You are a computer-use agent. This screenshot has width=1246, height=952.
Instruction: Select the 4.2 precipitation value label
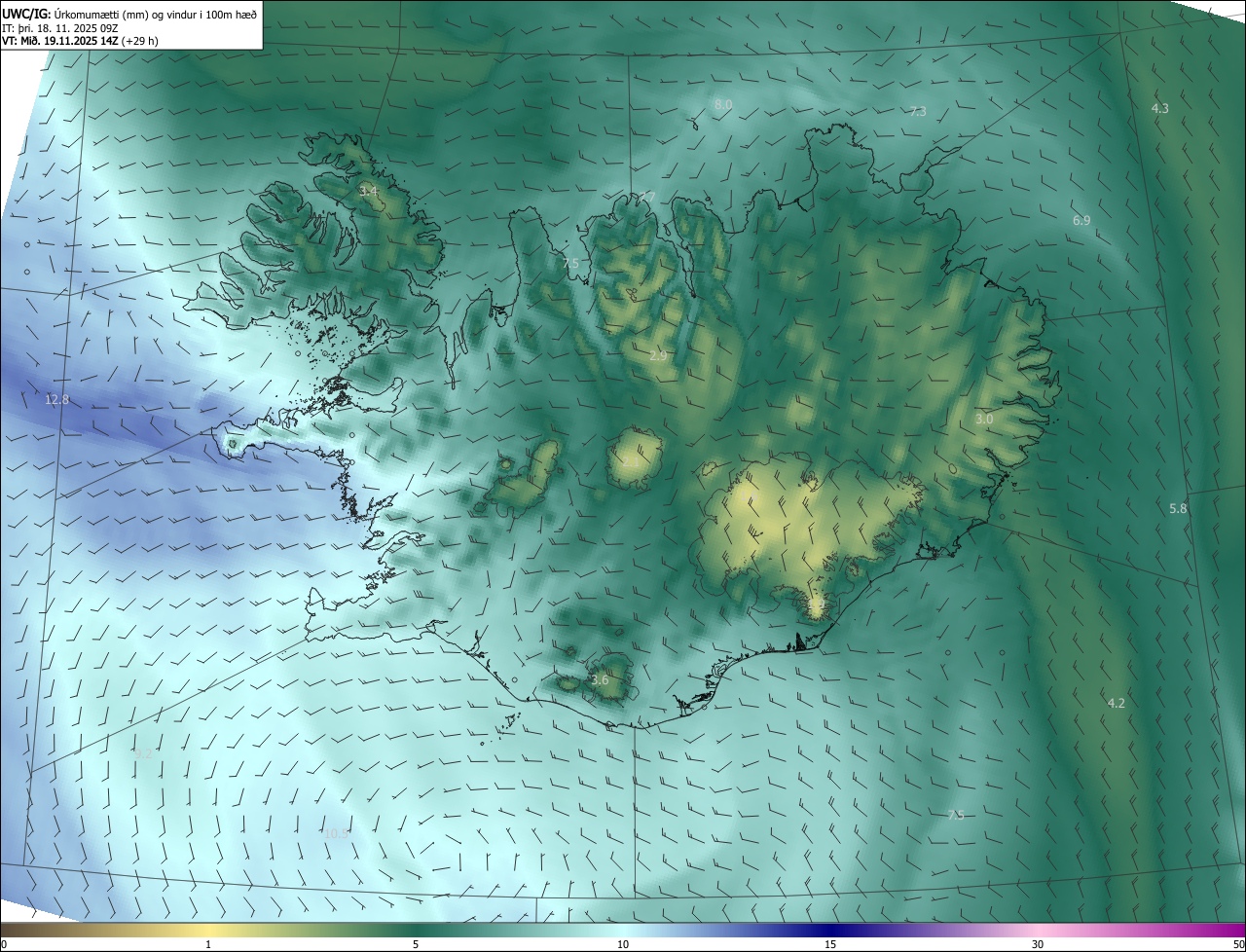point(1117,703)
